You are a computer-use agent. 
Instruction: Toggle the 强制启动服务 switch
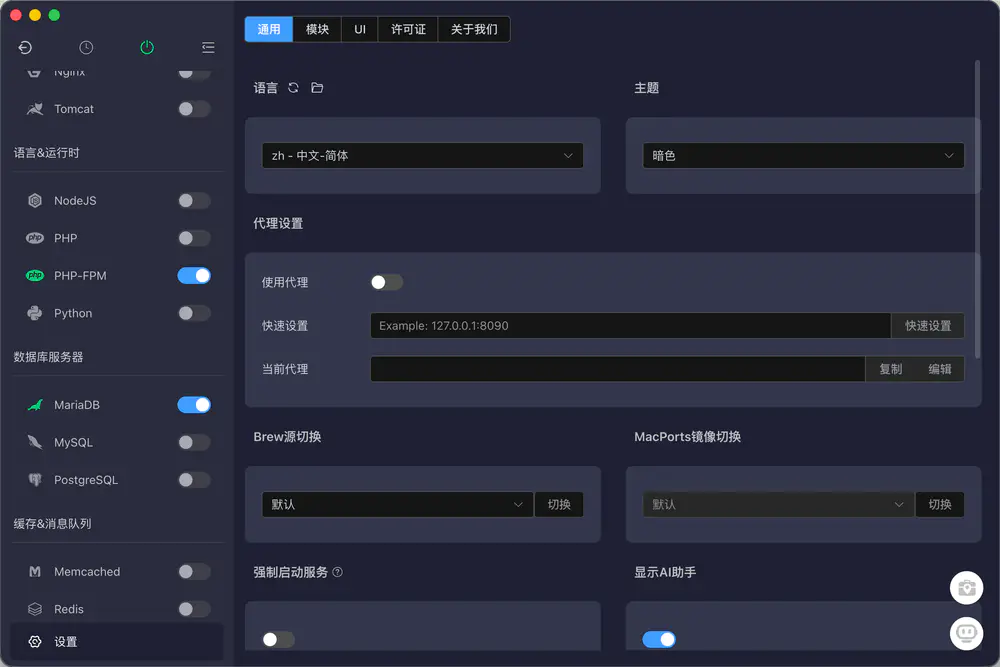279,639
